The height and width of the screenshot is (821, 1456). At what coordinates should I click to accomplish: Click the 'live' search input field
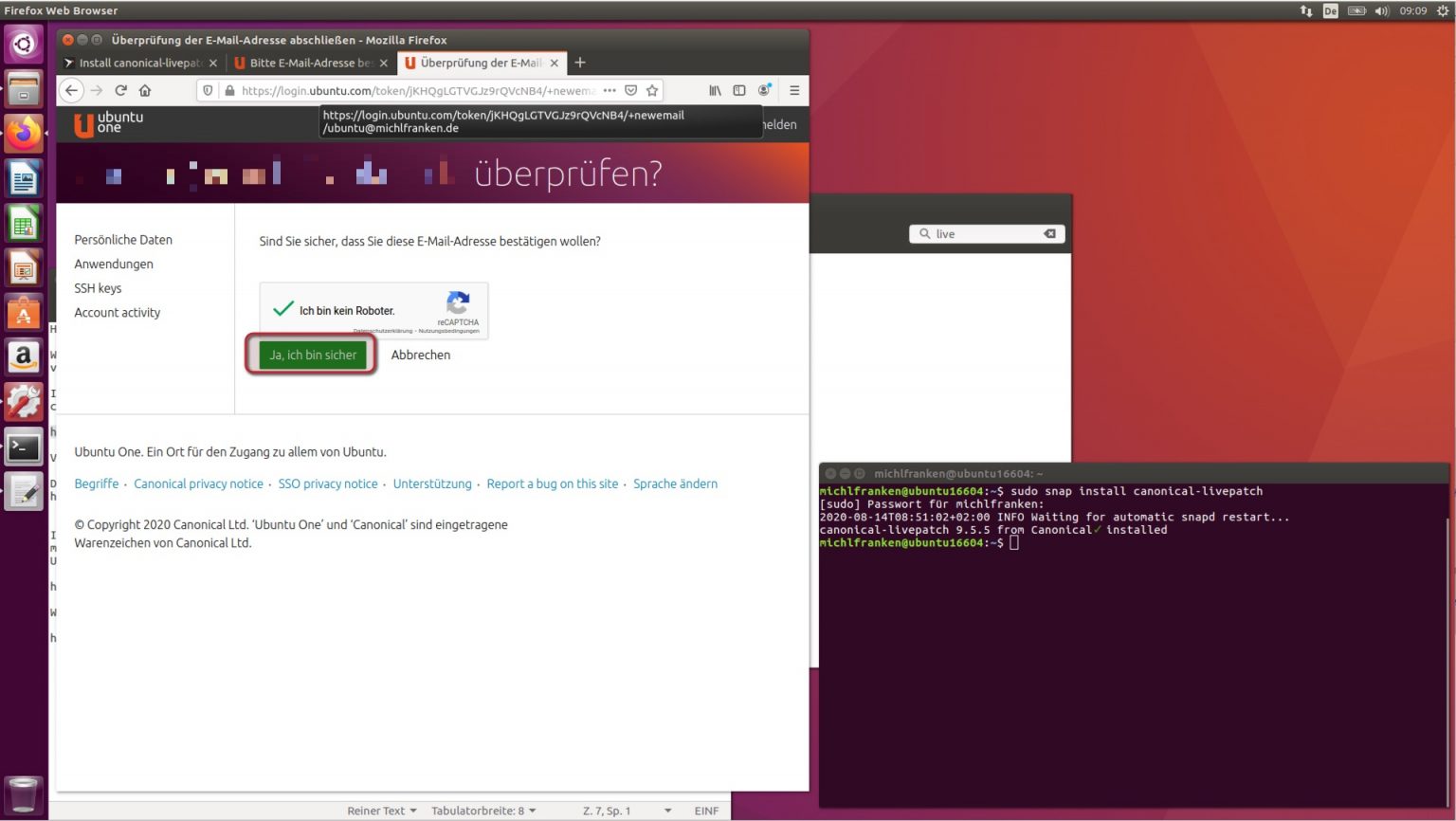point(987,233)
